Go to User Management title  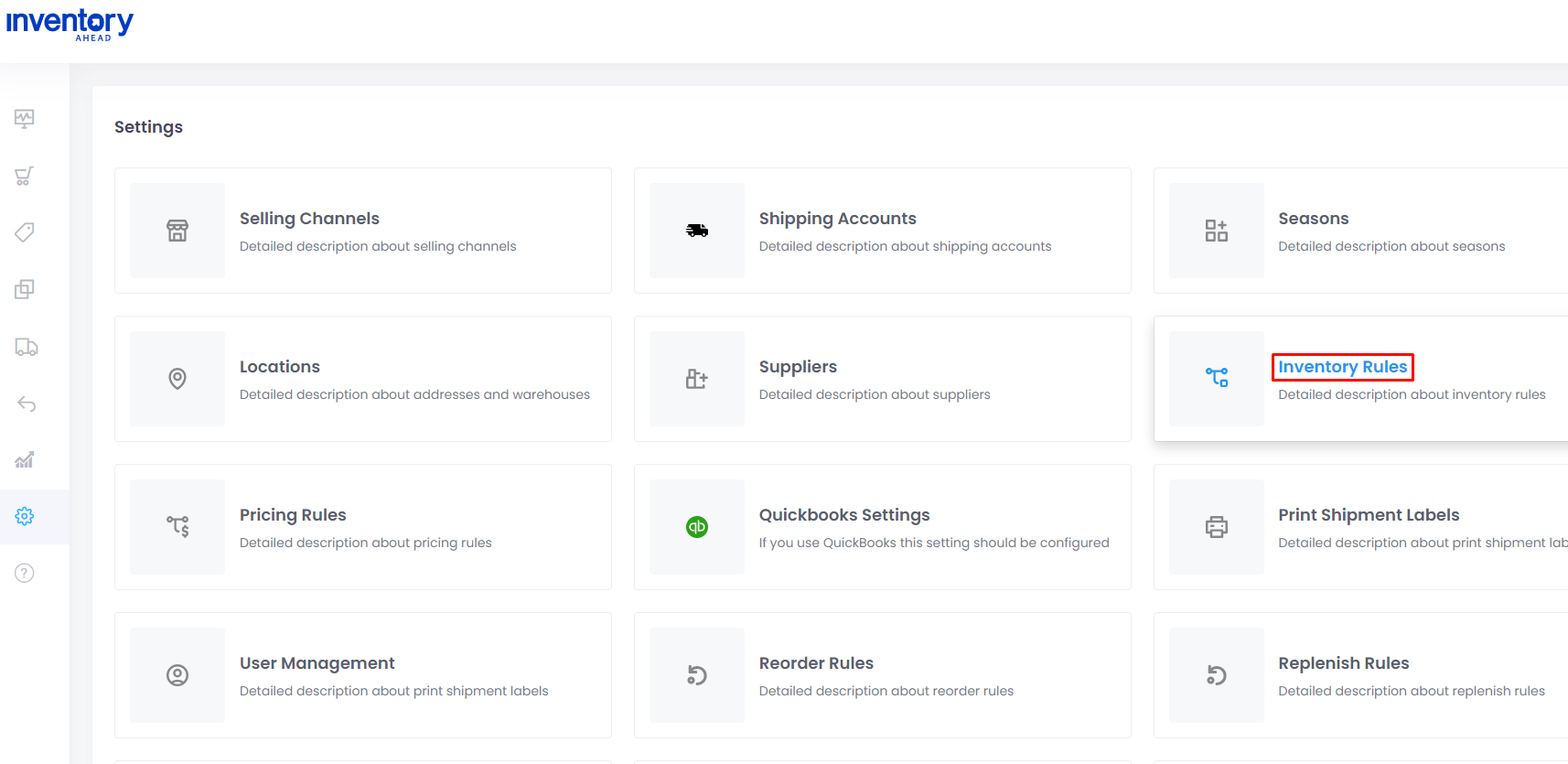(317, 663)
